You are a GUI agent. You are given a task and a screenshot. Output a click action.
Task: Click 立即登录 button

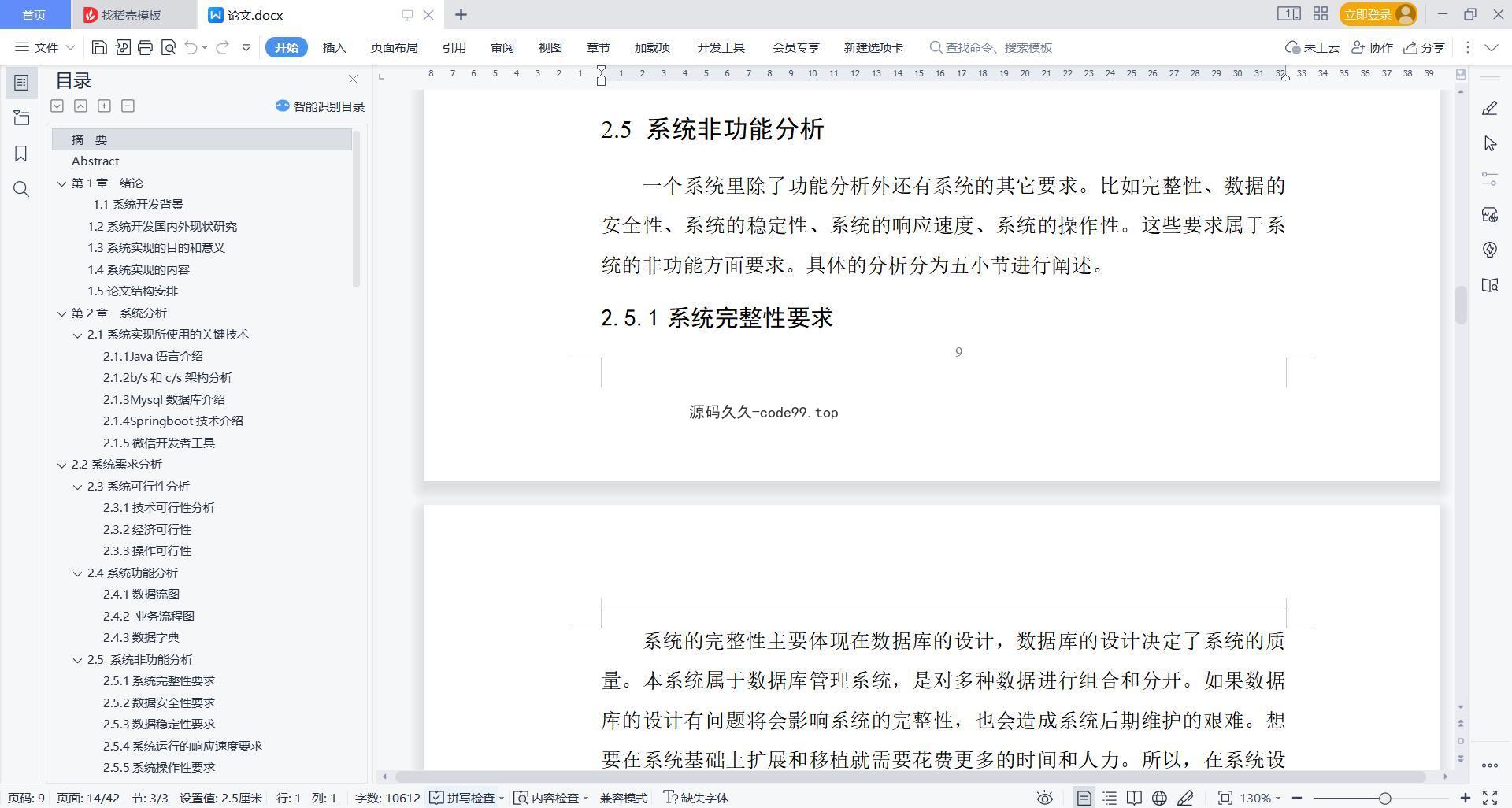coord(1378,14)
